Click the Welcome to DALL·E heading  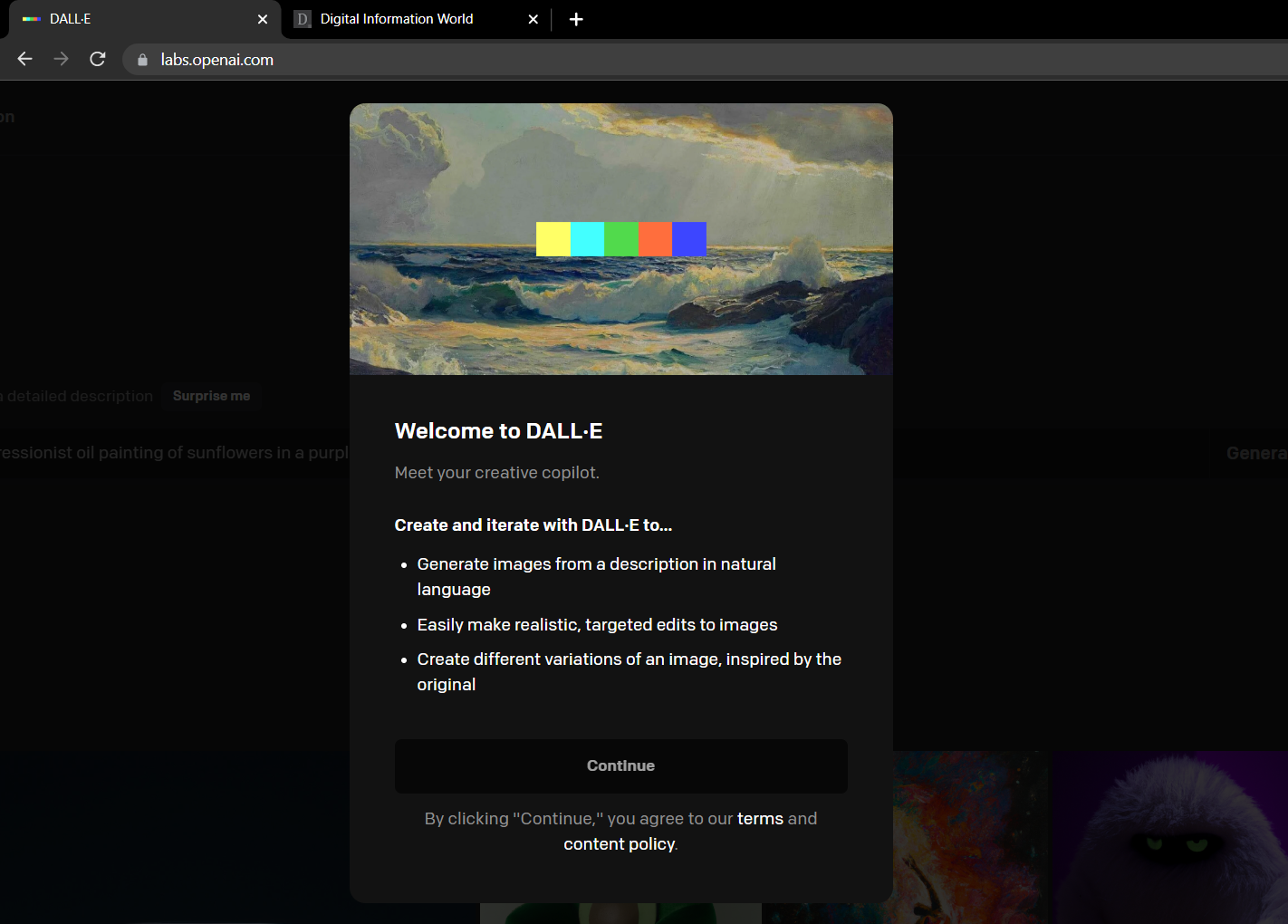coord(498,431)
